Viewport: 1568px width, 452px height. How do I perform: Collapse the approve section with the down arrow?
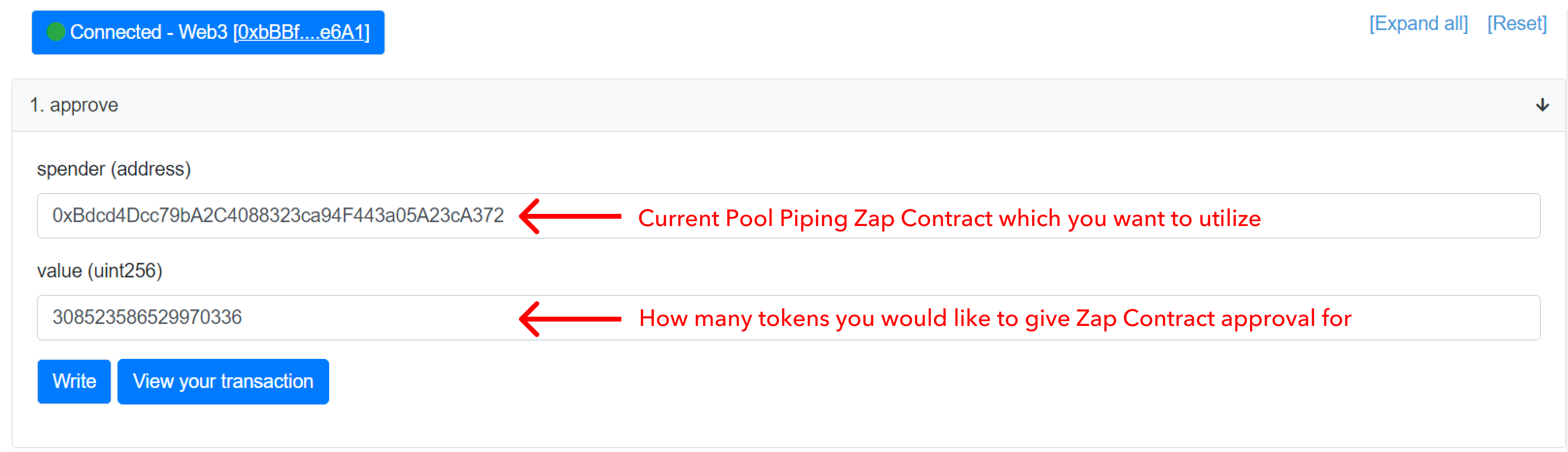[x=1542, y=105]
